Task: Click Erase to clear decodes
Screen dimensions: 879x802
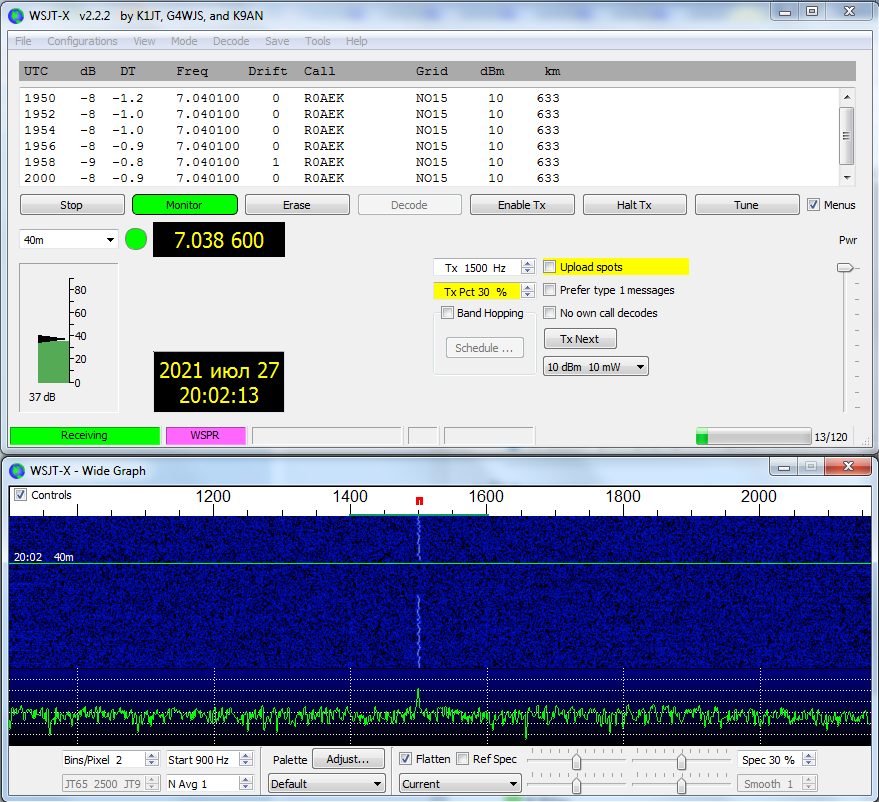Action: pyautogui.click(x=297, y=205)
